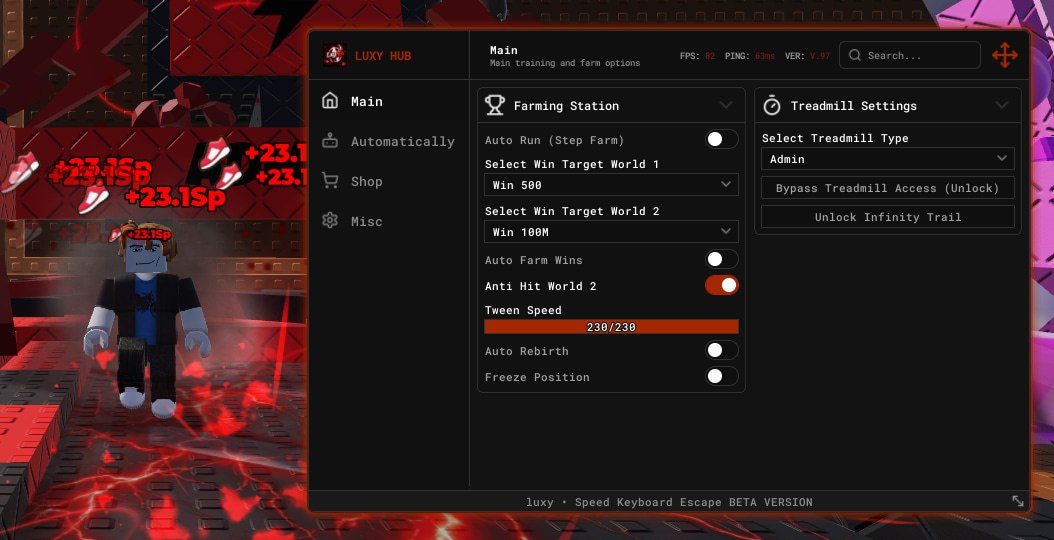The image size is (1054, 540).
Task: Click the Unlock Infinity Trail button
Action: click(887, 217)
